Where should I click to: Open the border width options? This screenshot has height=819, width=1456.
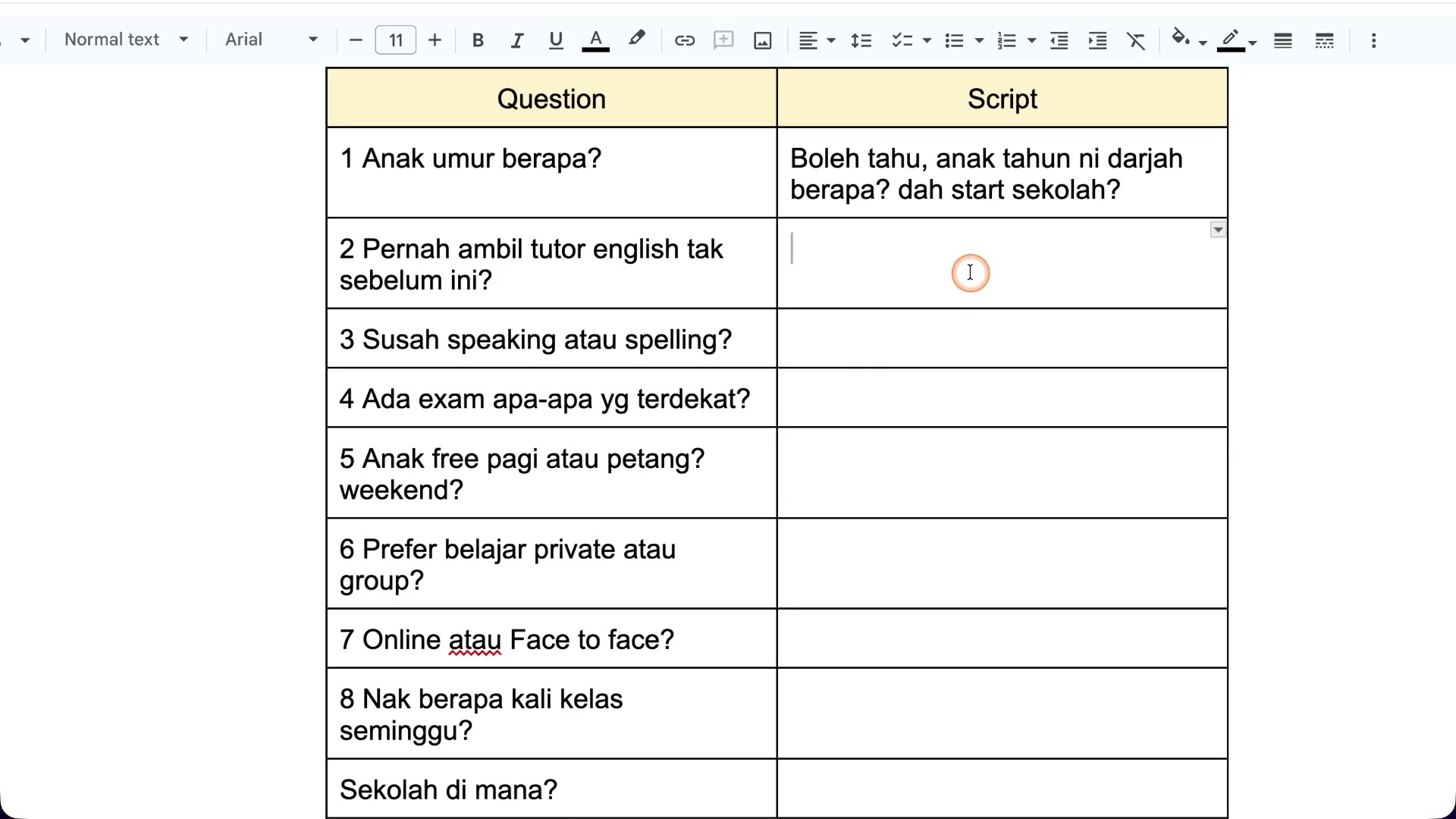[1283, 40]
